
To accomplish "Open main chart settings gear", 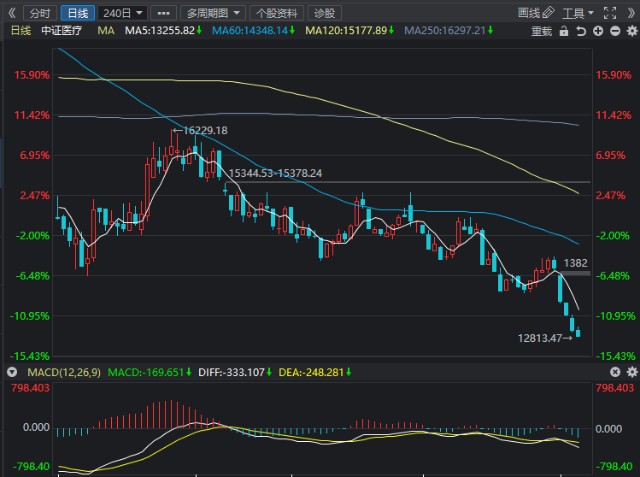I will (632, 31).
